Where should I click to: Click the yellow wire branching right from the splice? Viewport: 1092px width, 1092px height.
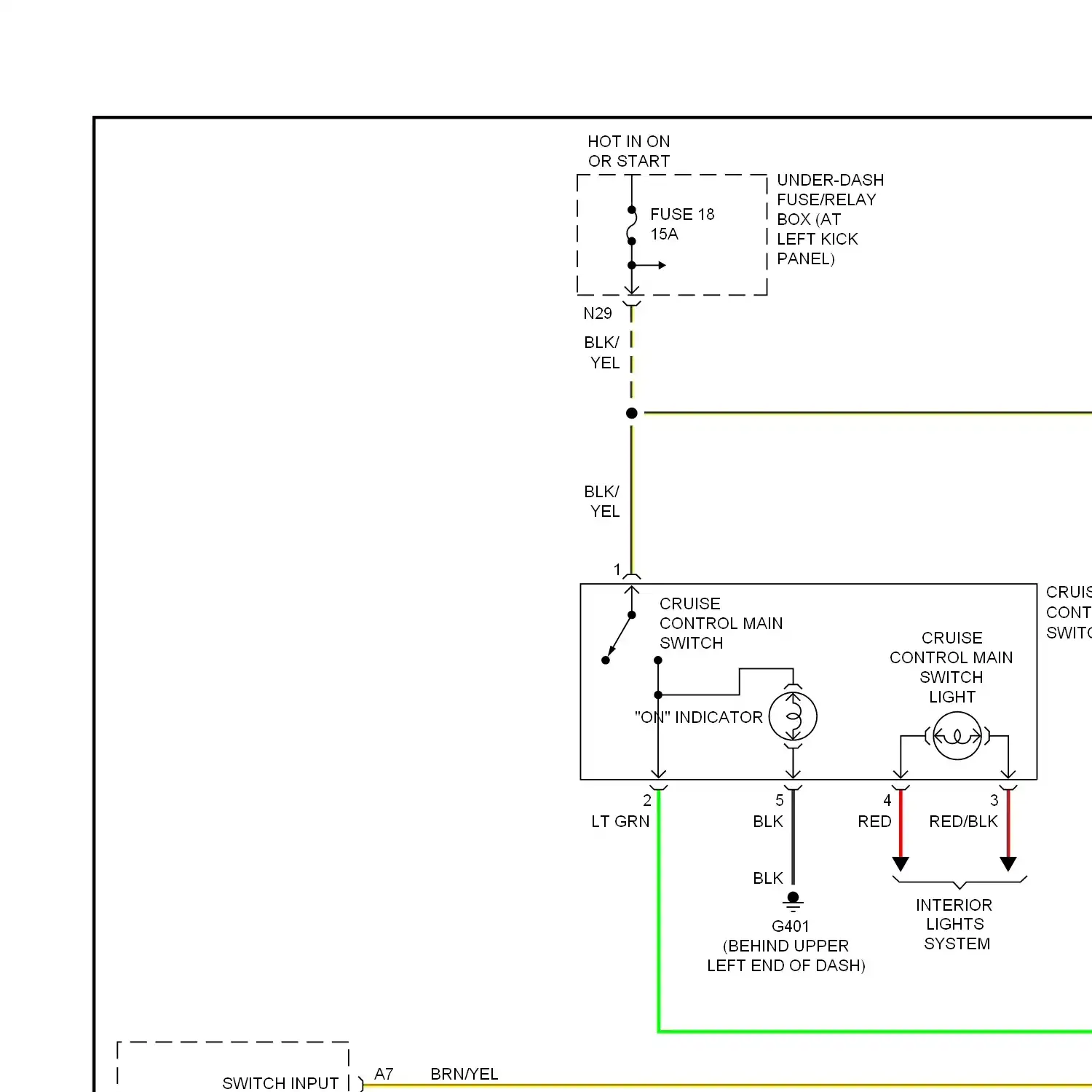868,413
